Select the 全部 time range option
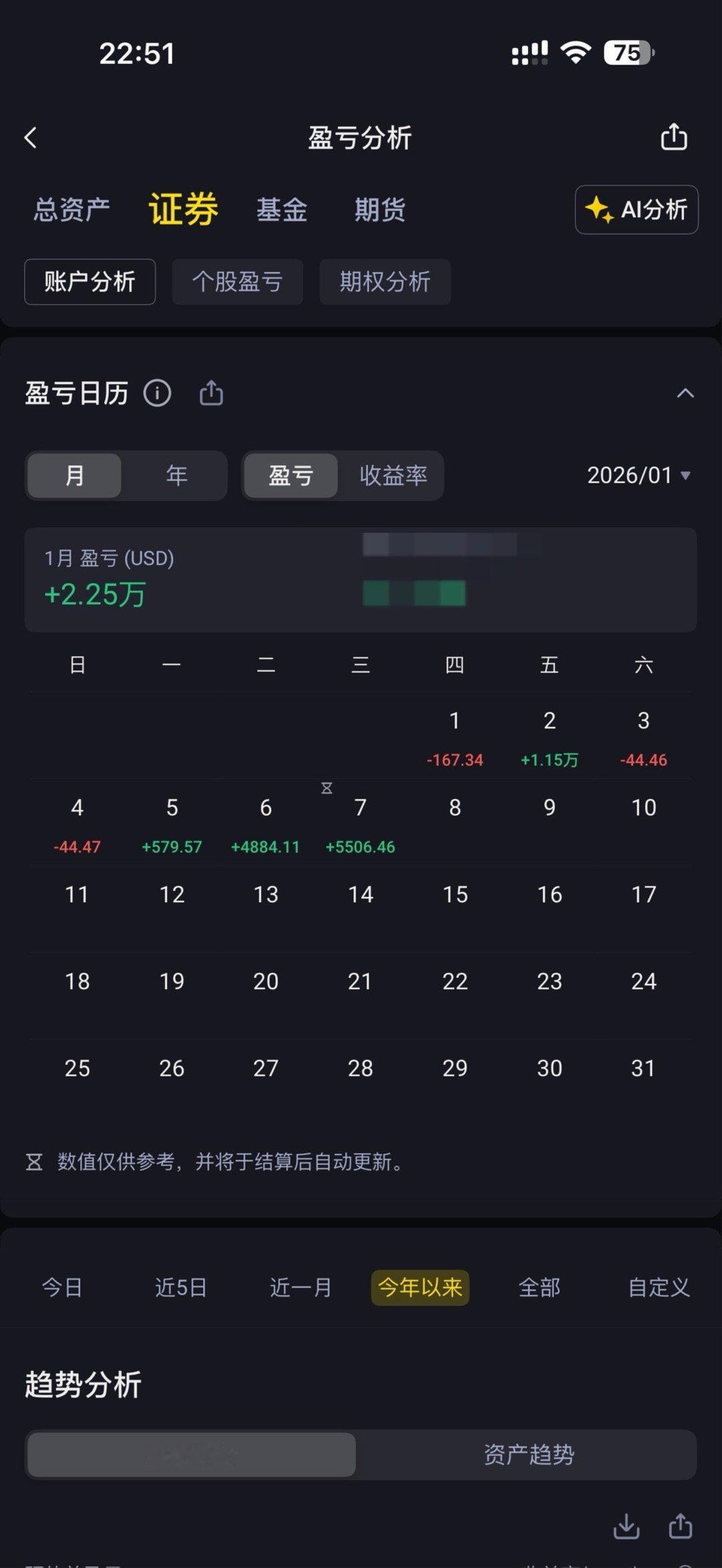The image size is (722, 1568). pyautogui.click(x=539, y=1288)
